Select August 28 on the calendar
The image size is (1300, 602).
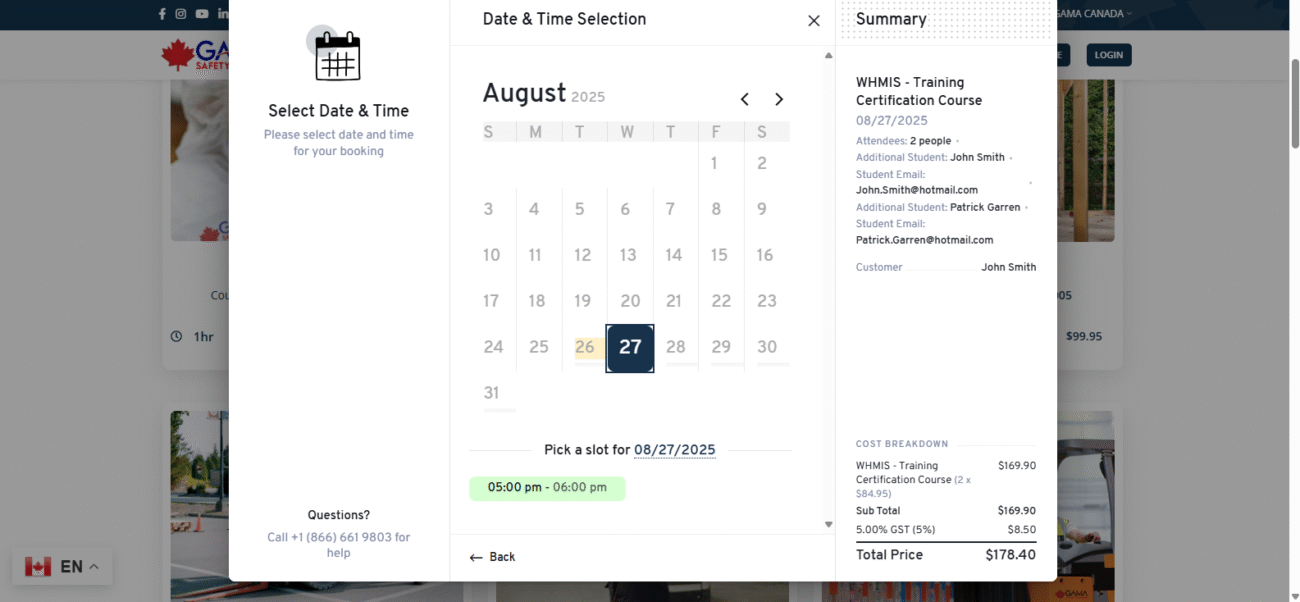coord(676,347)
